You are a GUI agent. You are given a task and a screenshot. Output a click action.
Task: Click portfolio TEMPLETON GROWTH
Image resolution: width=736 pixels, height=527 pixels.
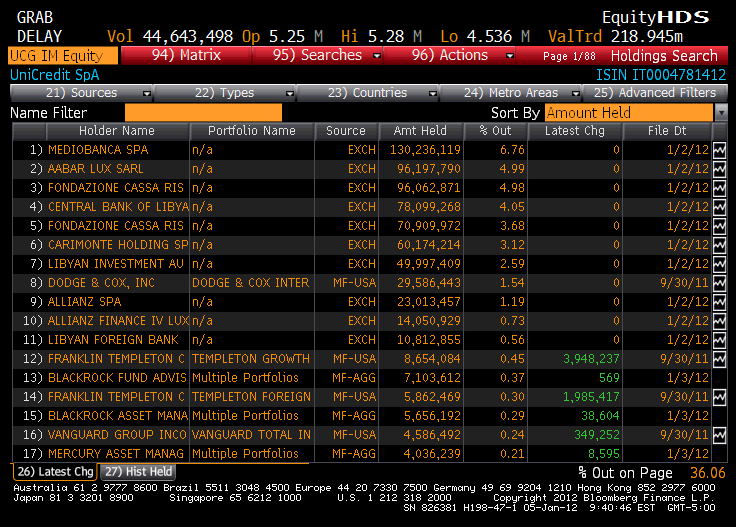(251, 359)
